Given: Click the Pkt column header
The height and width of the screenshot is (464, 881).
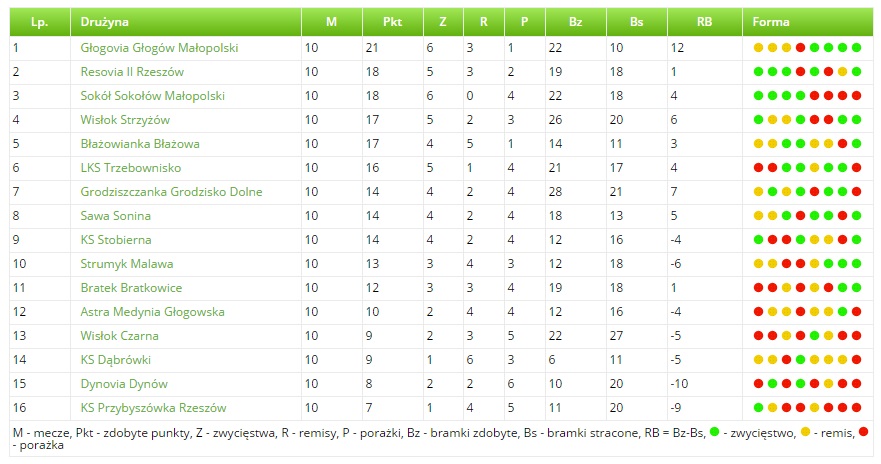Looking at the screenshot, I should pos(392,21).
